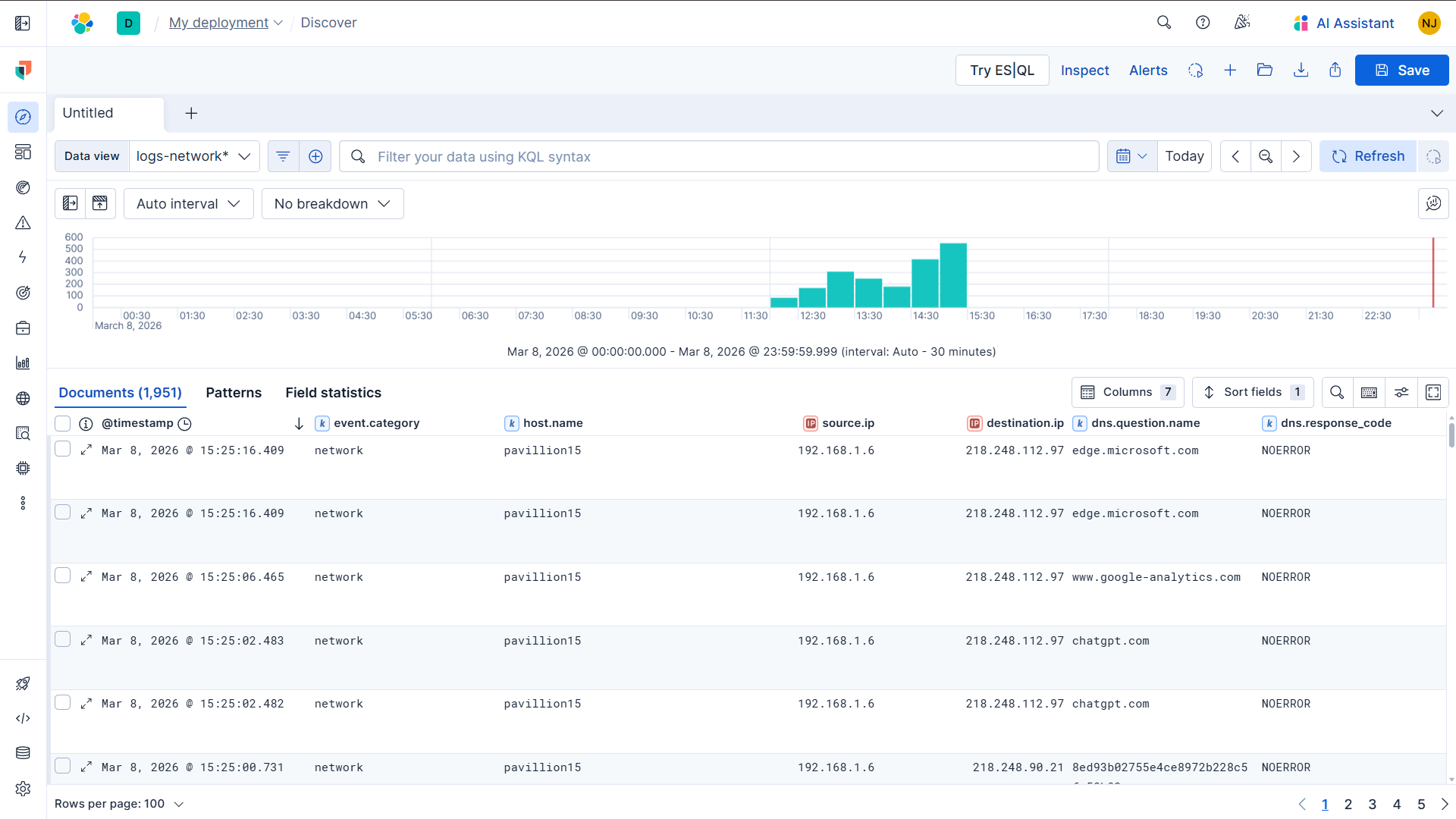Open the Patterns tab

(x=234, y=392)
